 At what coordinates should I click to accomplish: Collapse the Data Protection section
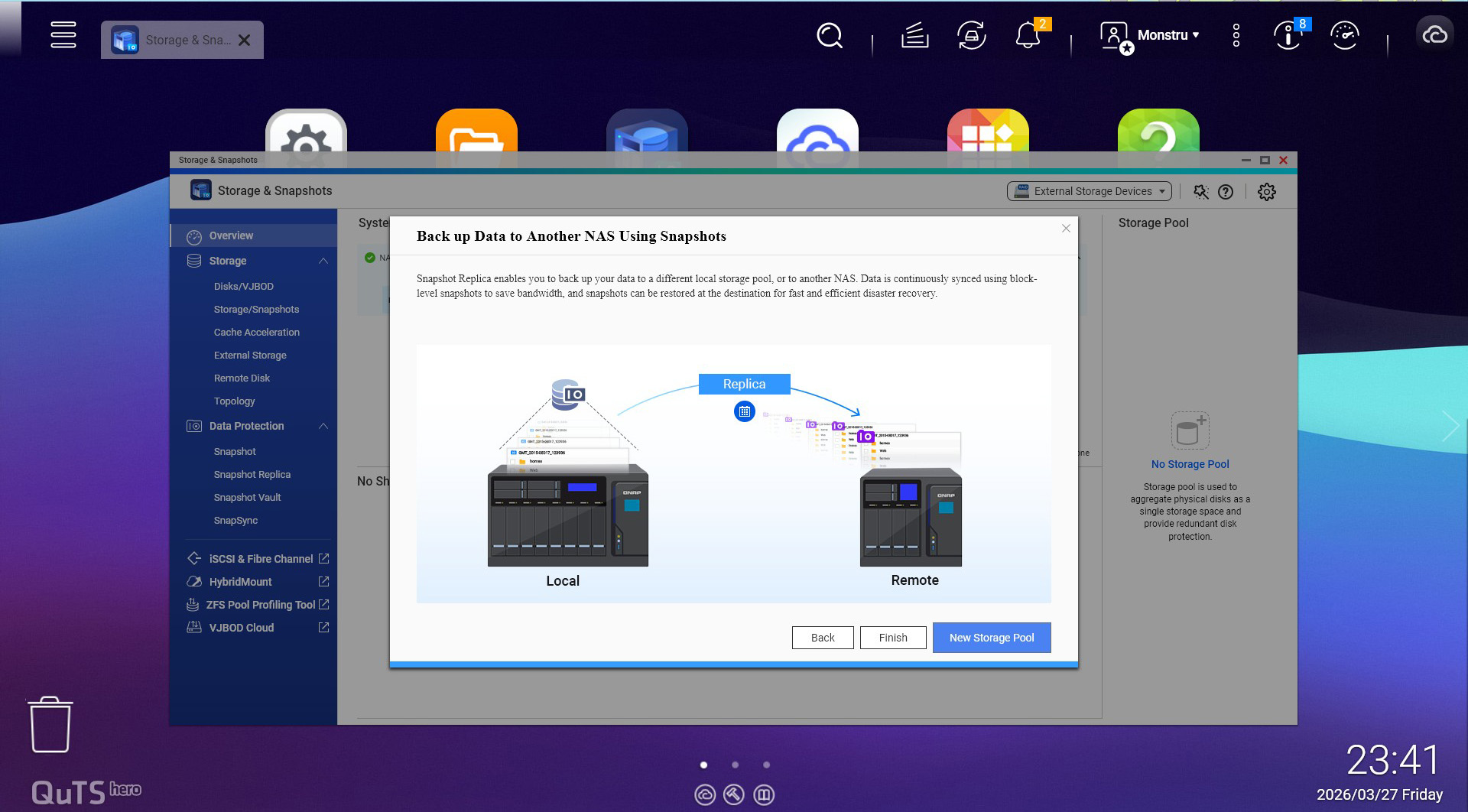[323, 426]
